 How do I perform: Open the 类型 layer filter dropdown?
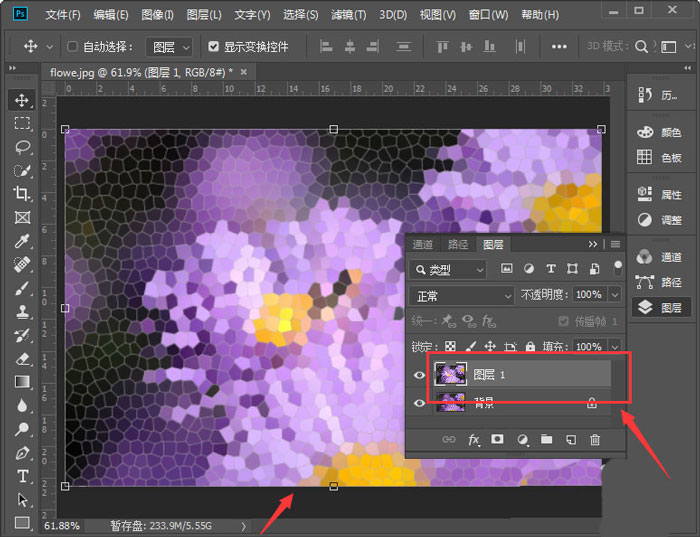(447, 270)
